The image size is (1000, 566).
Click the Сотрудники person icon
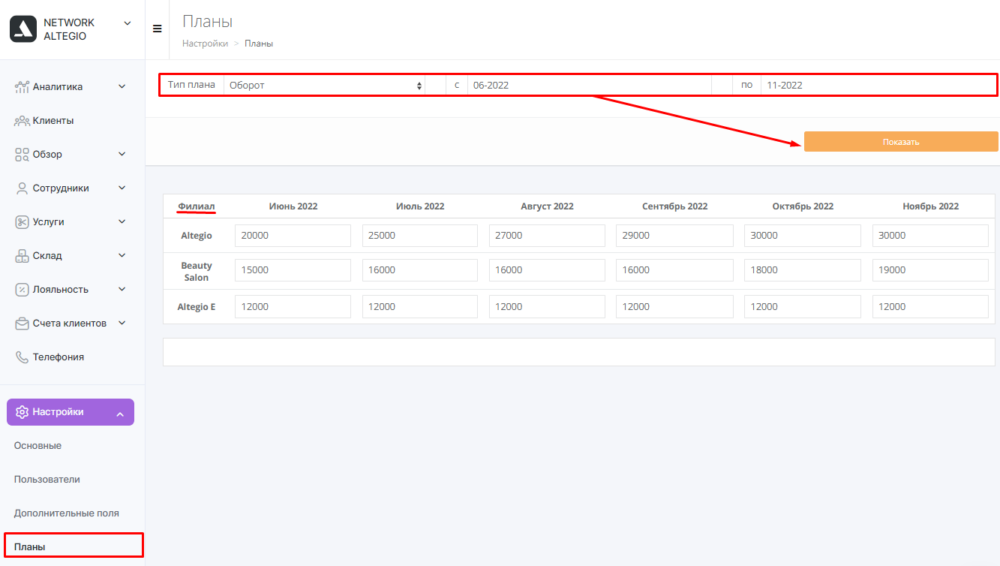22,188
